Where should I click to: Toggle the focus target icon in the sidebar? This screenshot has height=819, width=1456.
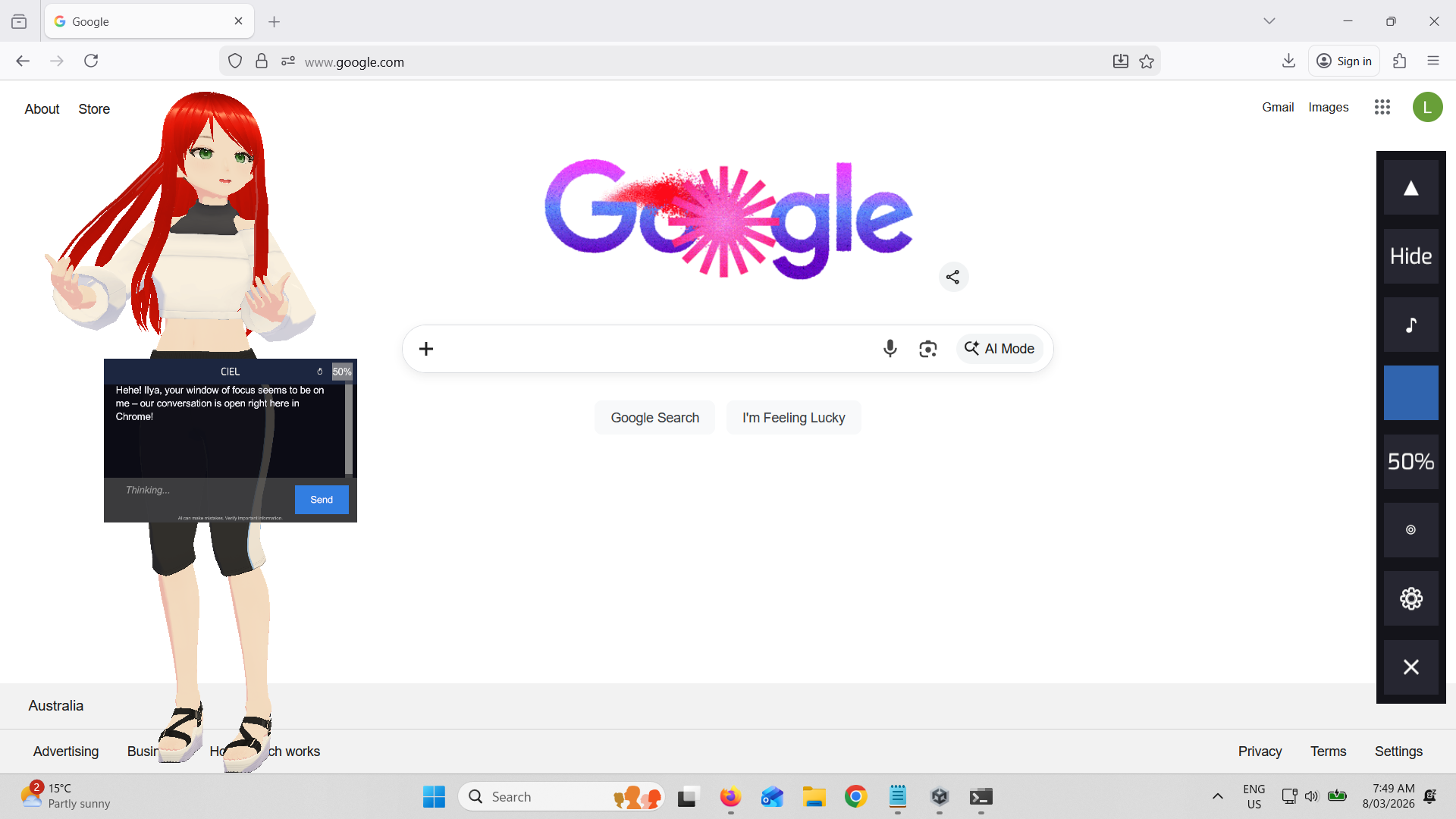1410,529
